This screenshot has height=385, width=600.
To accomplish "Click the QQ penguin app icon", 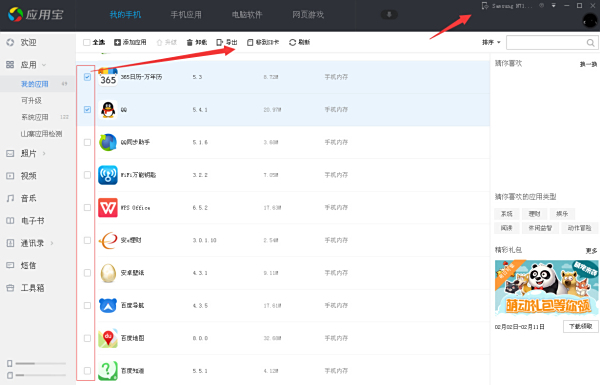I will click(x=108, y=110).
